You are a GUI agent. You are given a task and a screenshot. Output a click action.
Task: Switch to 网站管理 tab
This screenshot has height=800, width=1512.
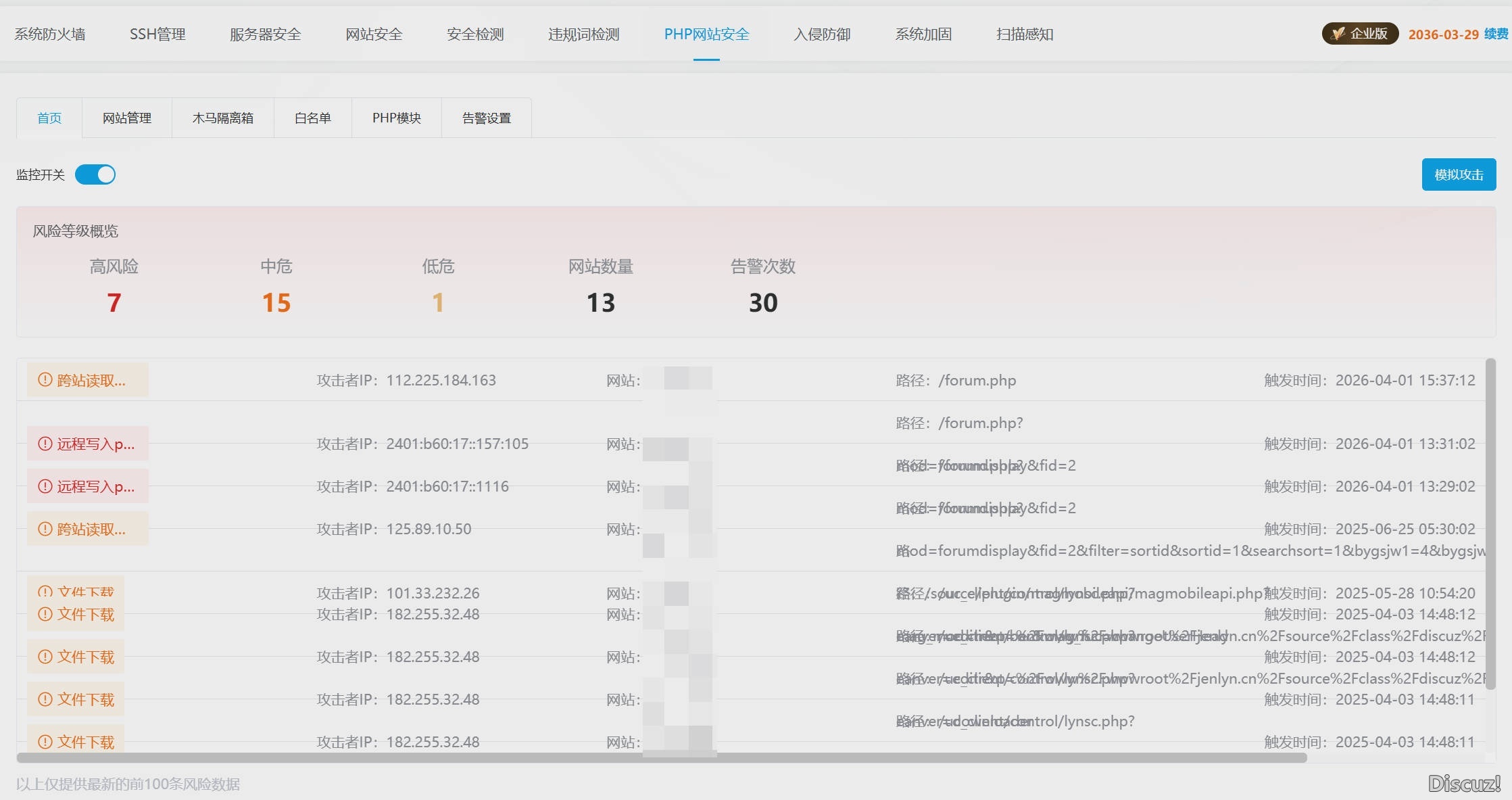point(127,118)
